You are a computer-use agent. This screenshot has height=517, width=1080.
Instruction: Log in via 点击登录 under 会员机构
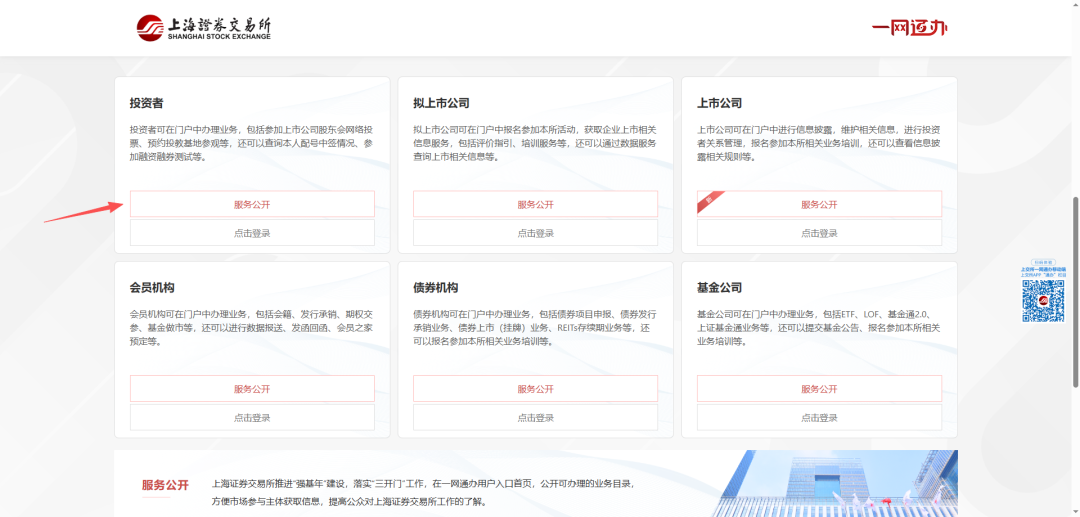[252, 418]
